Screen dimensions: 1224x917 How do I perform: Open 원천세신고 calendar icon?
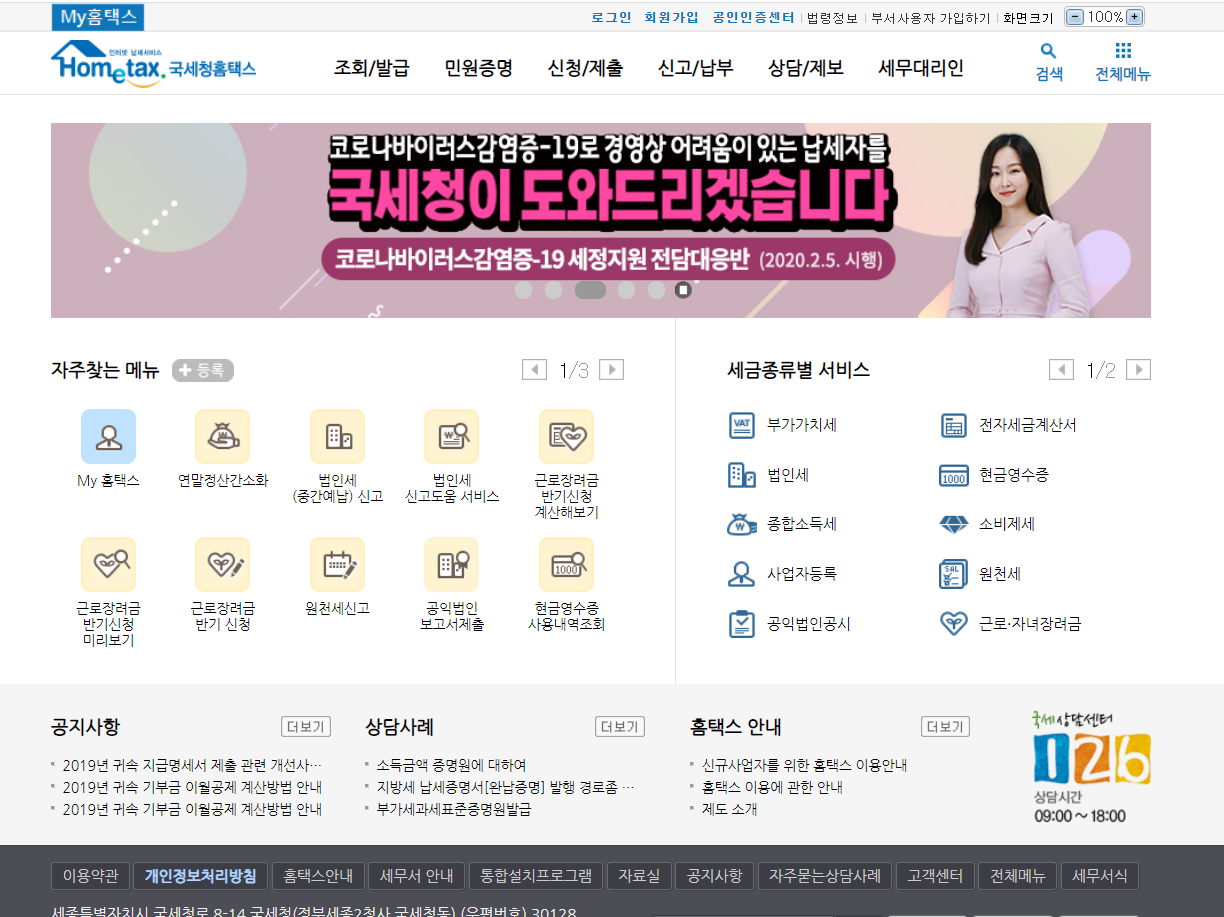(337, 564)
